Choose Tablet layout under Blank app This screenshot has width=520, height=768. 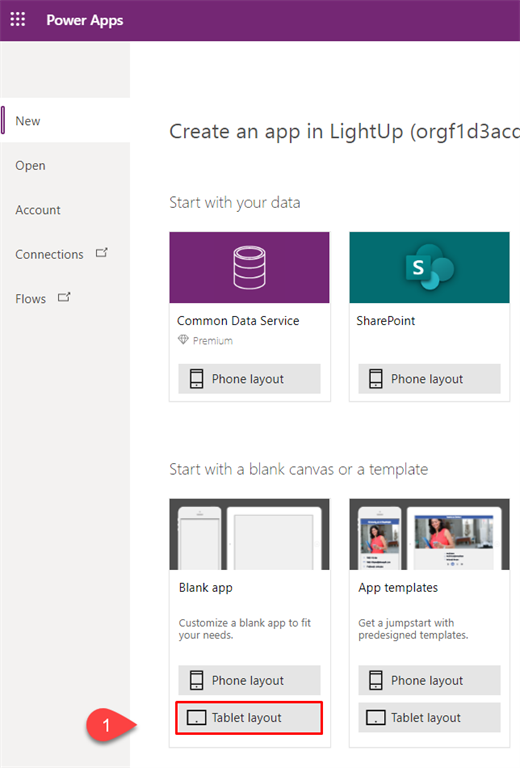[x=249, y=718]
